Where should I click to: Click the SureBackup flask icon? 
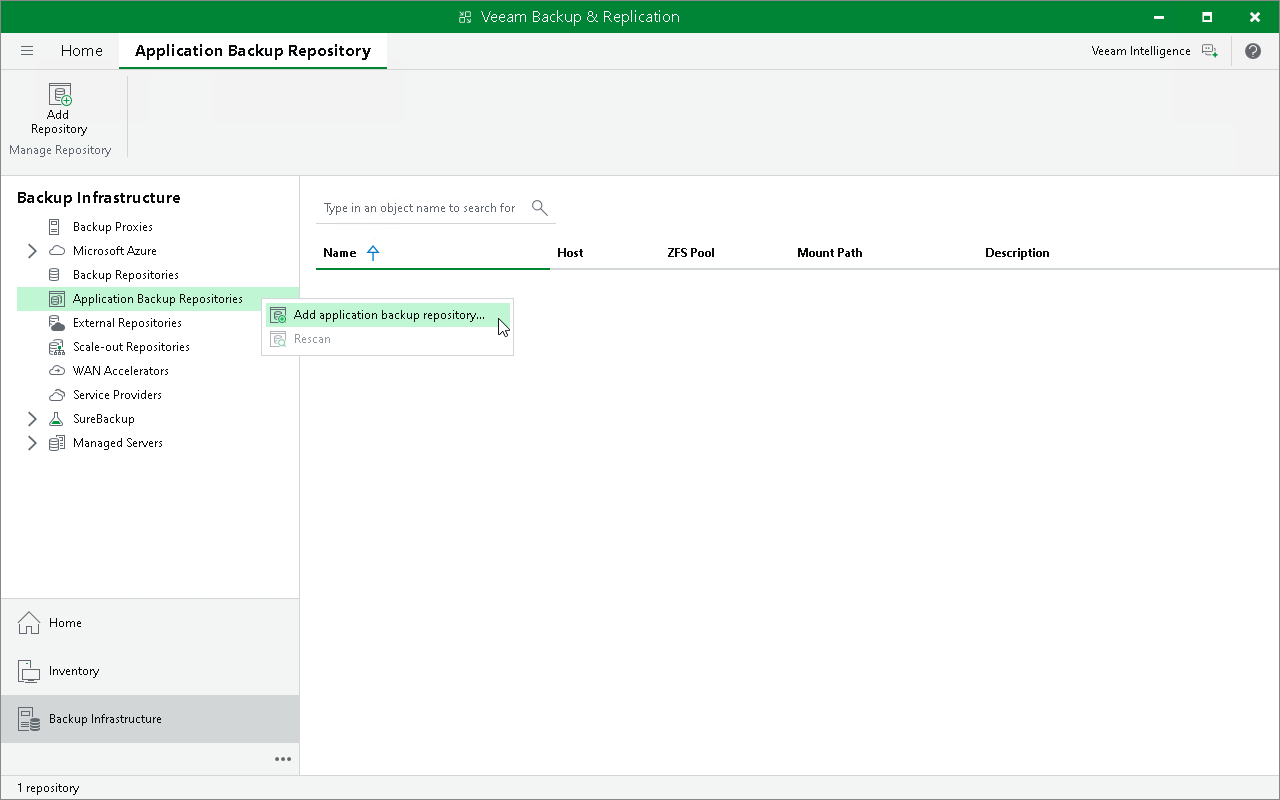click(57, 419)
